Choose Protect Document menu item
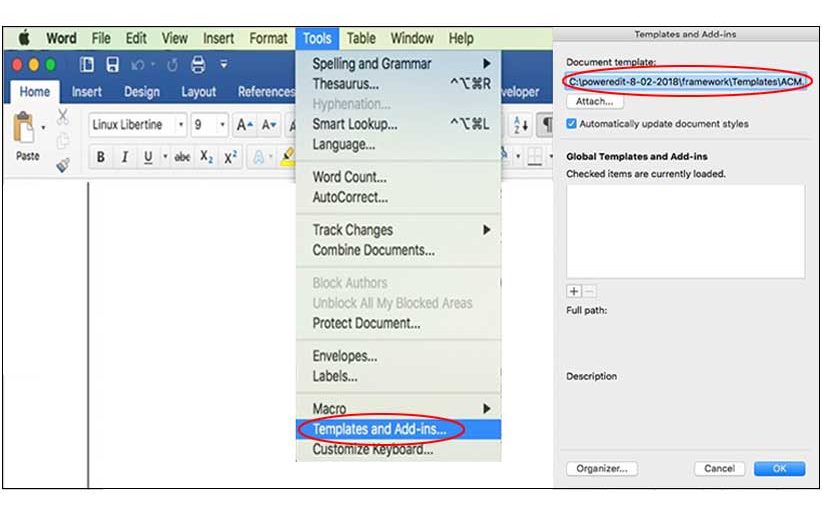This screenshot has height=514, width=822. [398, 323]
